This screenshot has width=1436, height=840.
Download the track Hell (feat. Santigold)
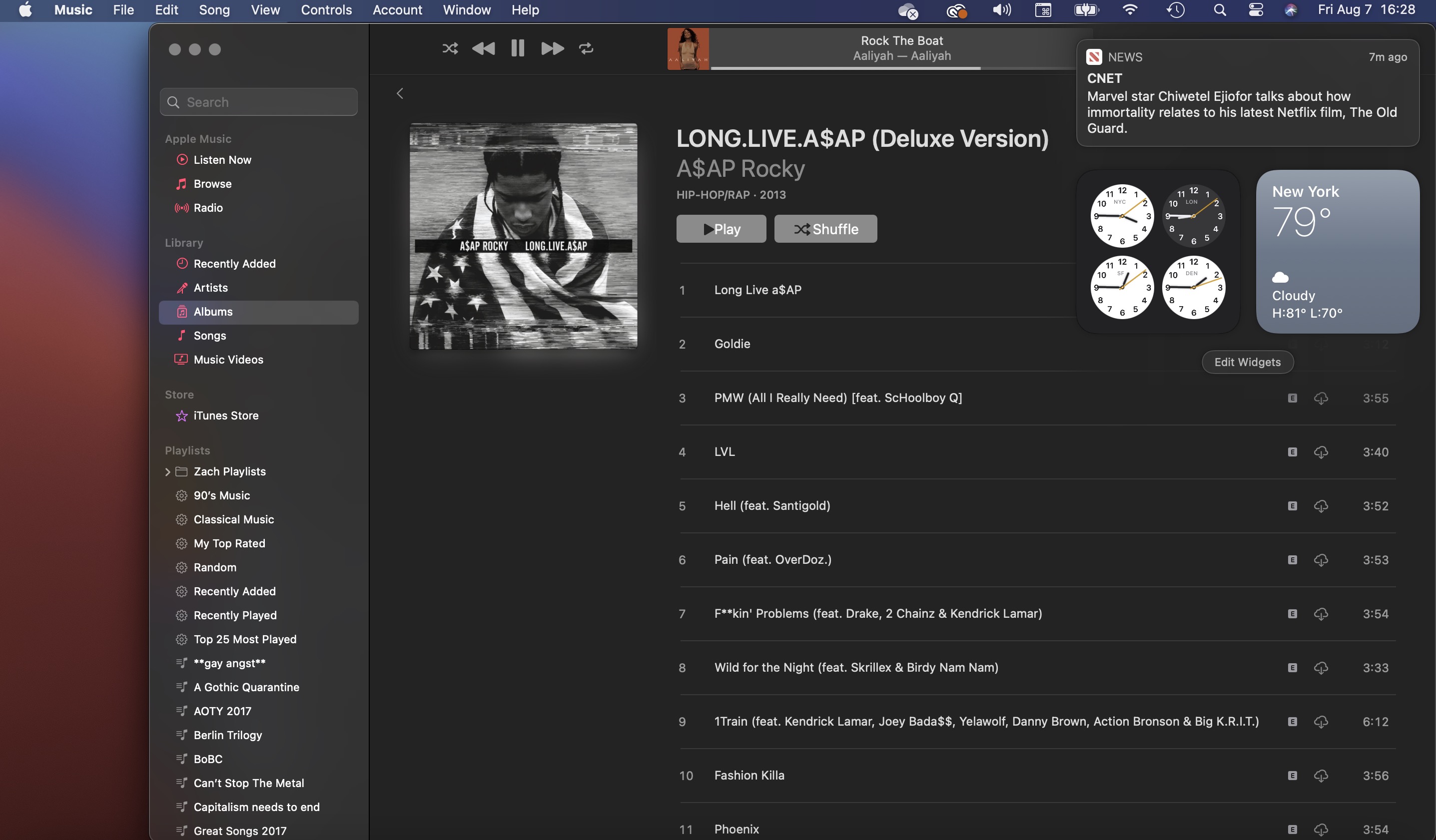(x=1321, y=506)
